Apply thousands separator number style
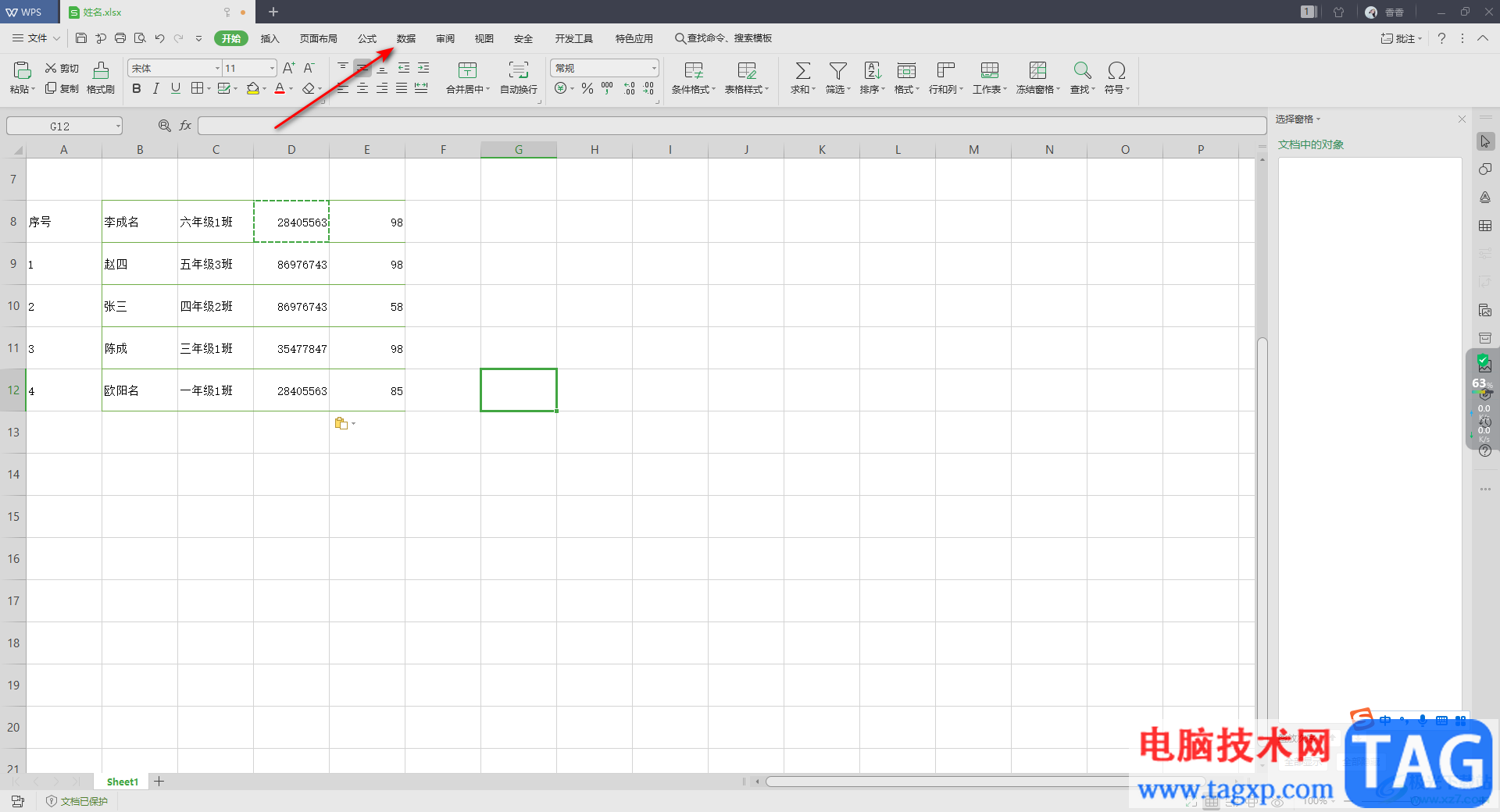 (607, 88)
